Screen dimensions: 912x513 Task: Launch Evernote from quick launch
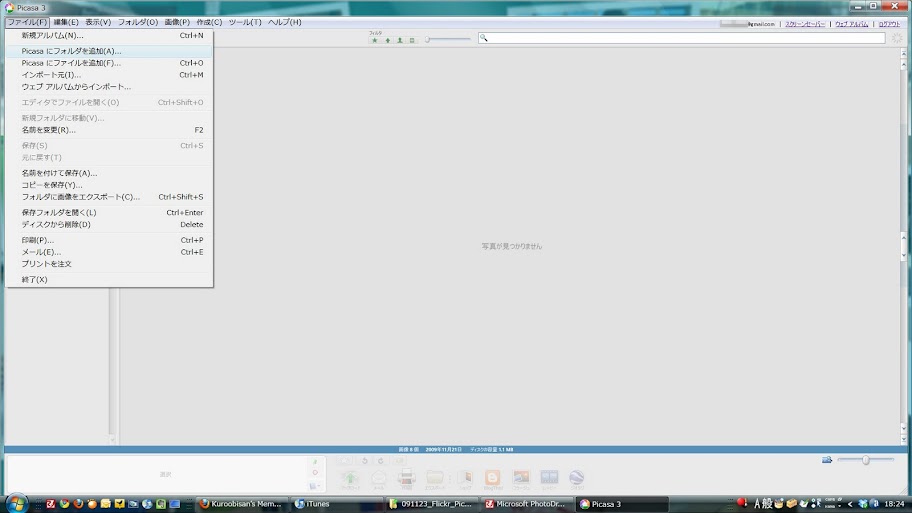161,504
